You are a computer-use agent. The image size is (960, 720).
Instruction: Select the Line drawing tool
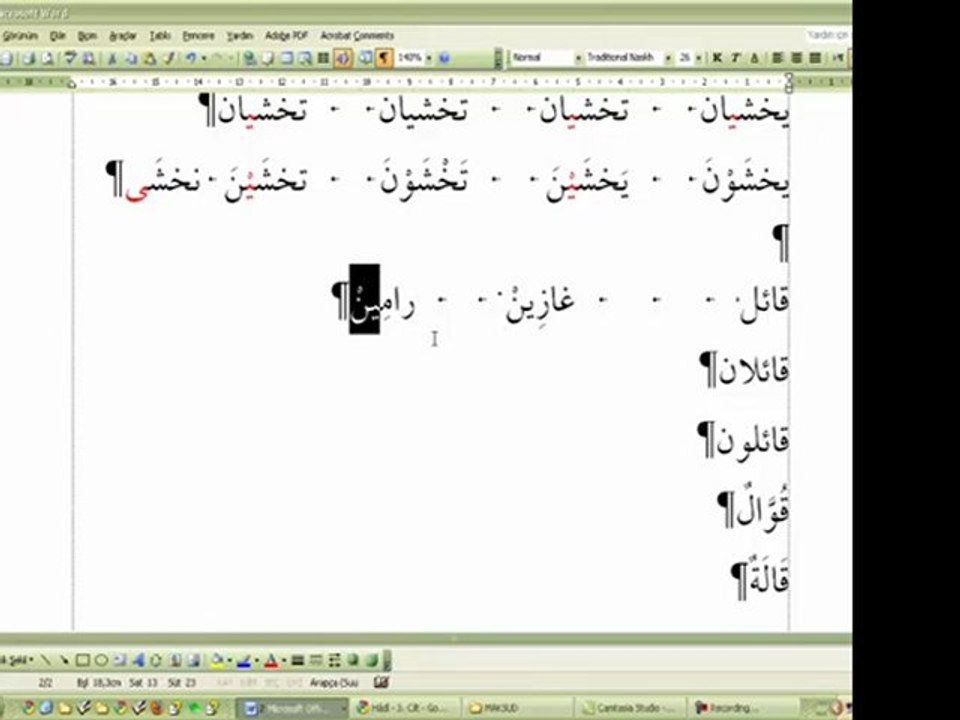click(45, 660)
